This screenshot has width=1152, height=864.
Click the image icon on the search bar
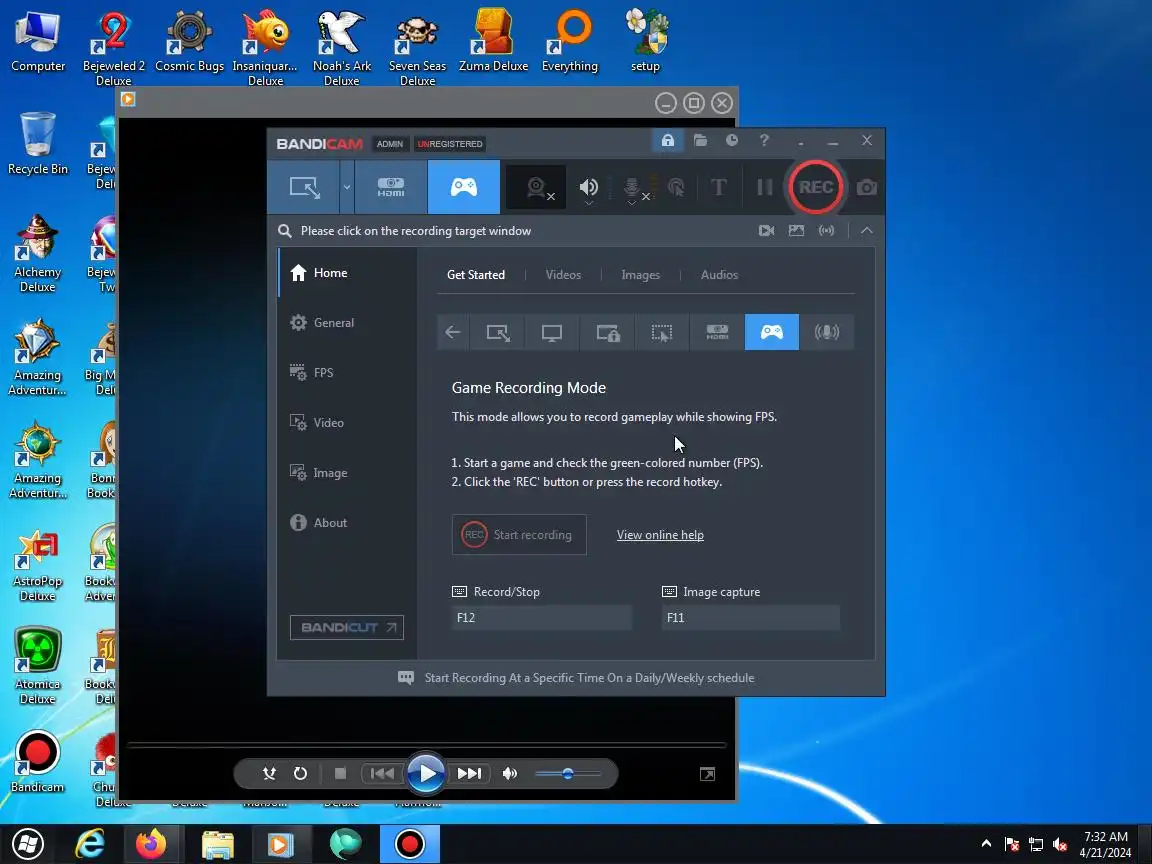(x=796, y=231)
